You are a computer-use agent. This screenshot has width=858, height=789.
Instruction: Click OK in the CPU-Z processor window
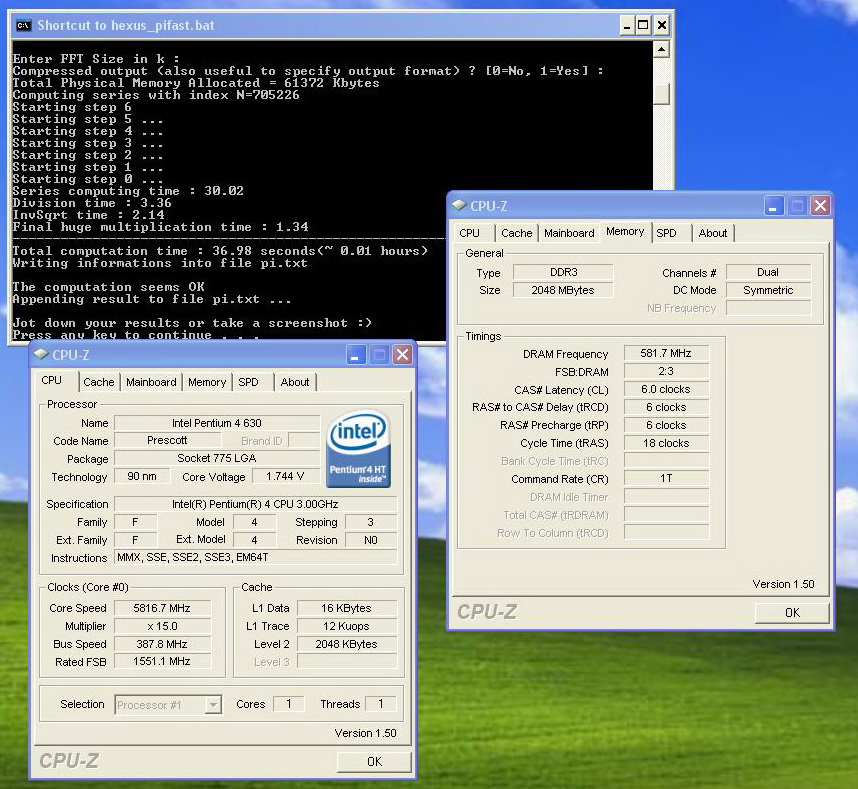tap(374, 761)
